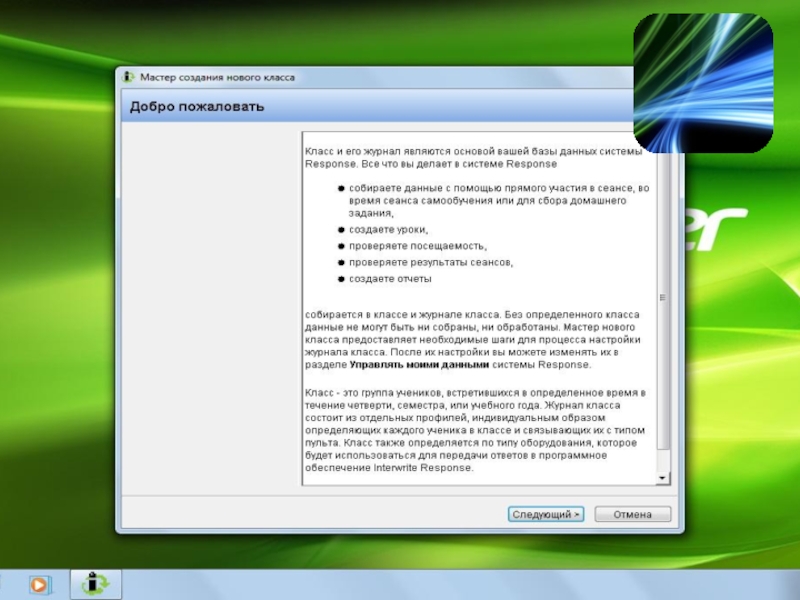Click the wizard icon in title bar
800x600 pixels.
pos(128,77)
